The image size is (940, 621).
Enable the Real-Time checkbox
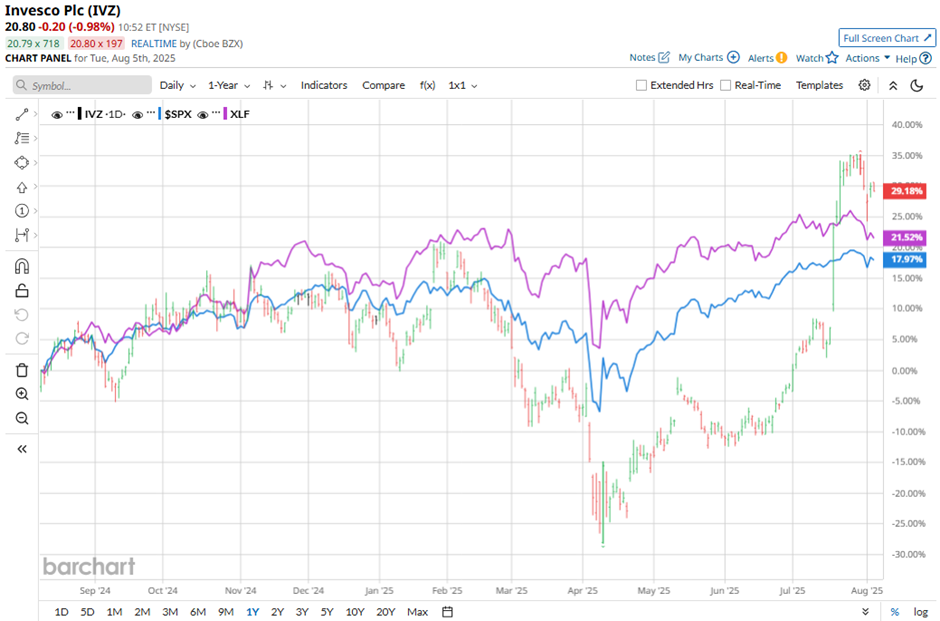click(725, 85)
